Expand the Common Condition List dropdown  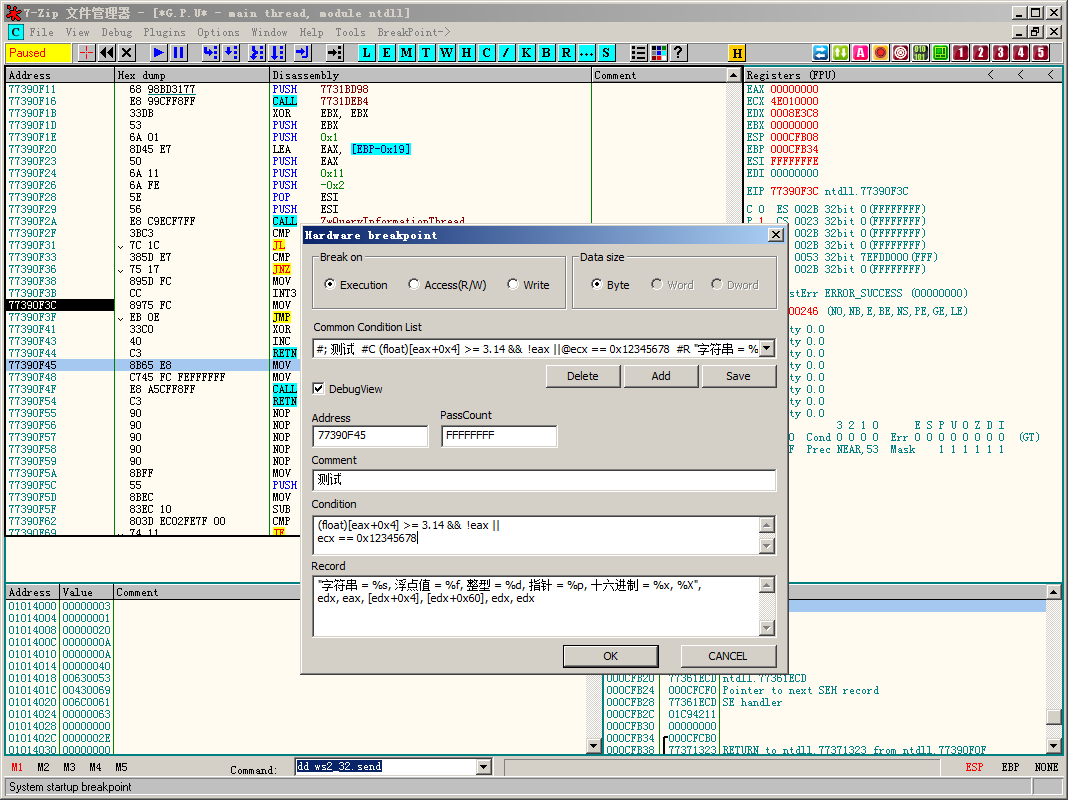click(x=767, y=348)
